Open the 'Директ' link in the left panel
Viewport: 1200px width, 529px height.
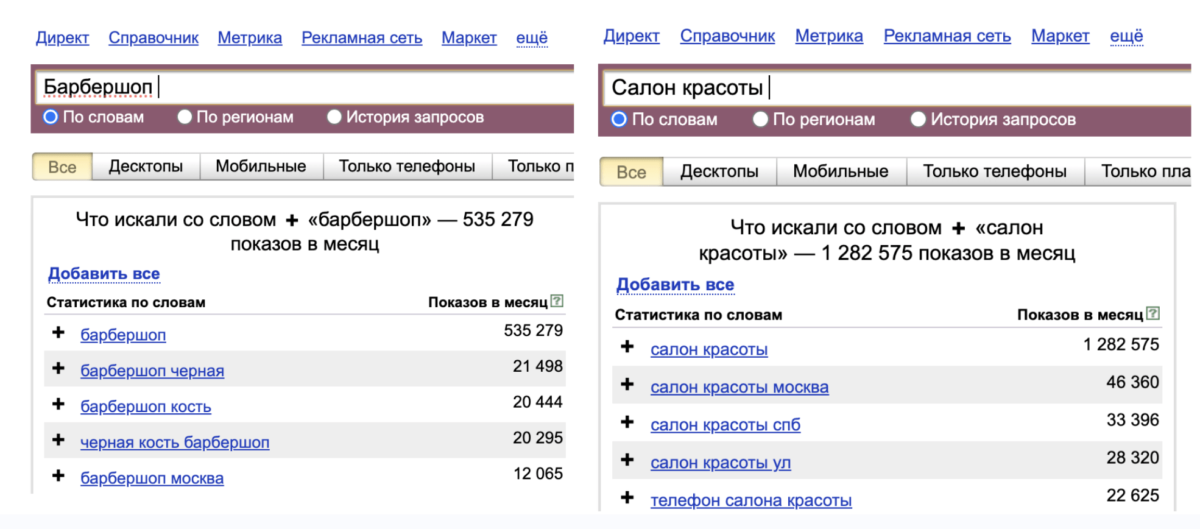(x=63, y=38)
